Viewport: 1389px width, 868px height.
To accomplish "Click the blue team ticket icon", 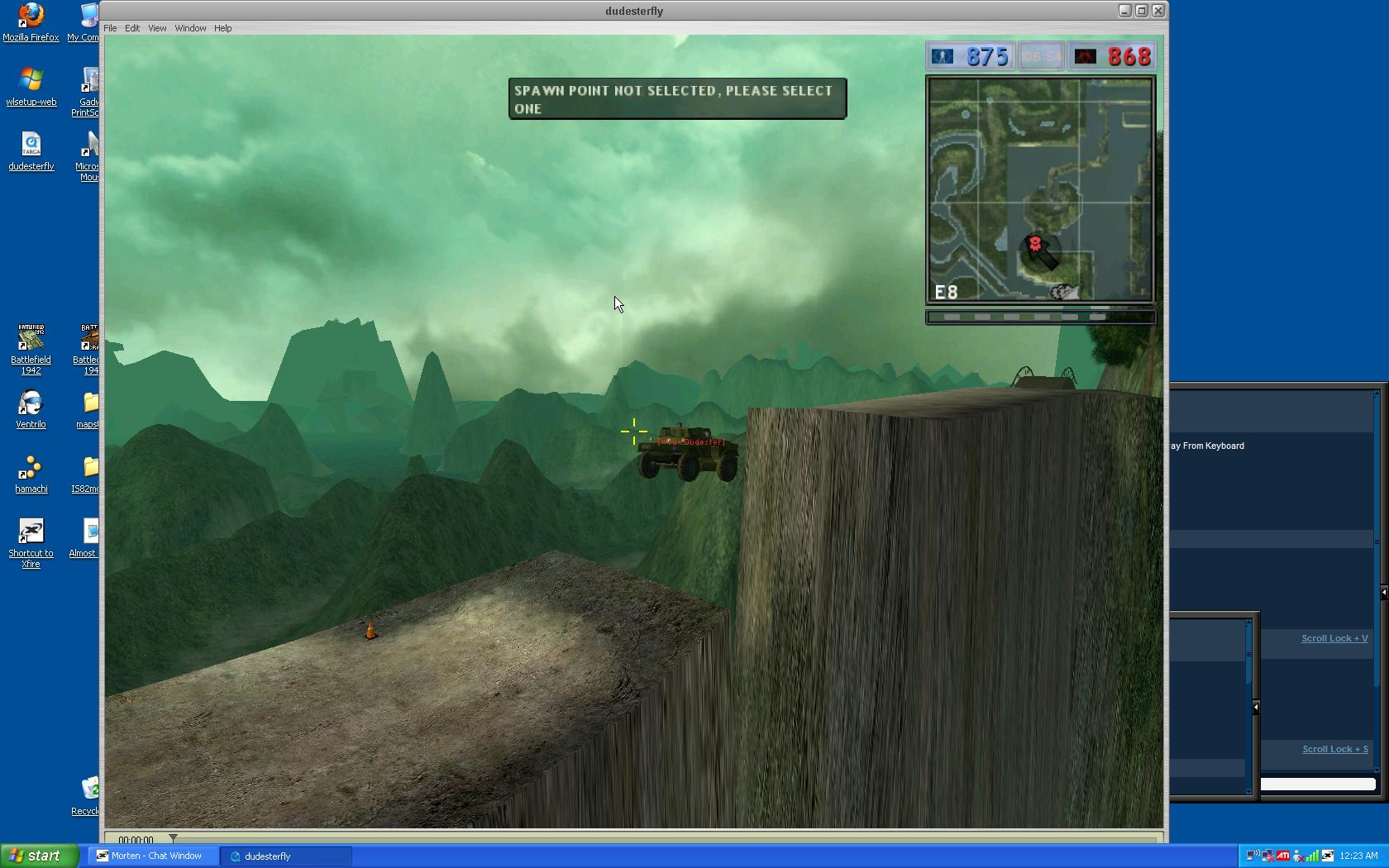I will point(943,56).
